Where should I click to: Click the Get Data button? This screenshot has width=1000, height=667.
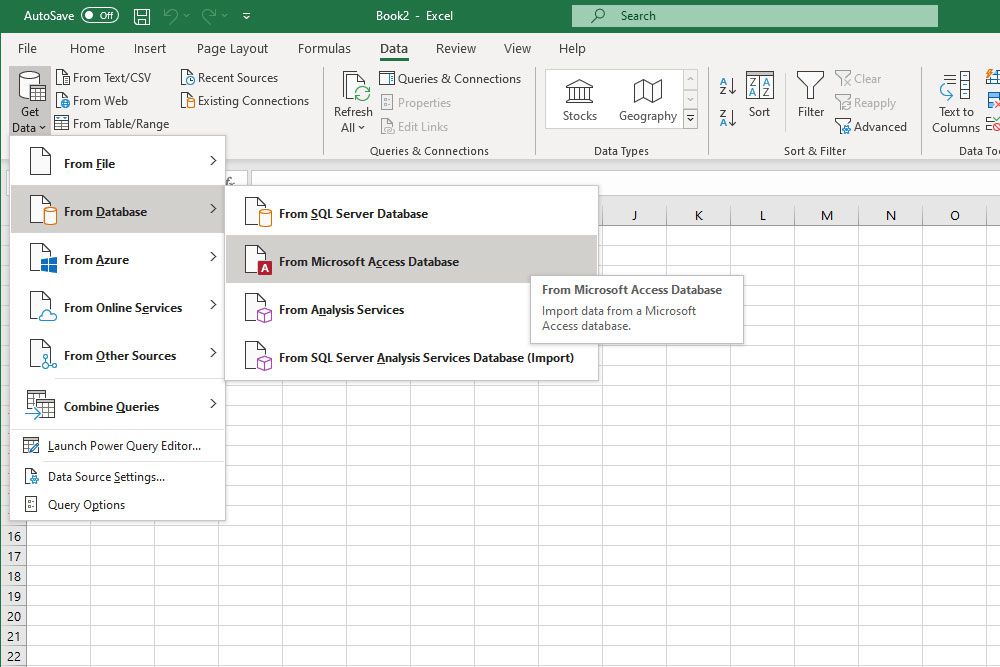30,101
